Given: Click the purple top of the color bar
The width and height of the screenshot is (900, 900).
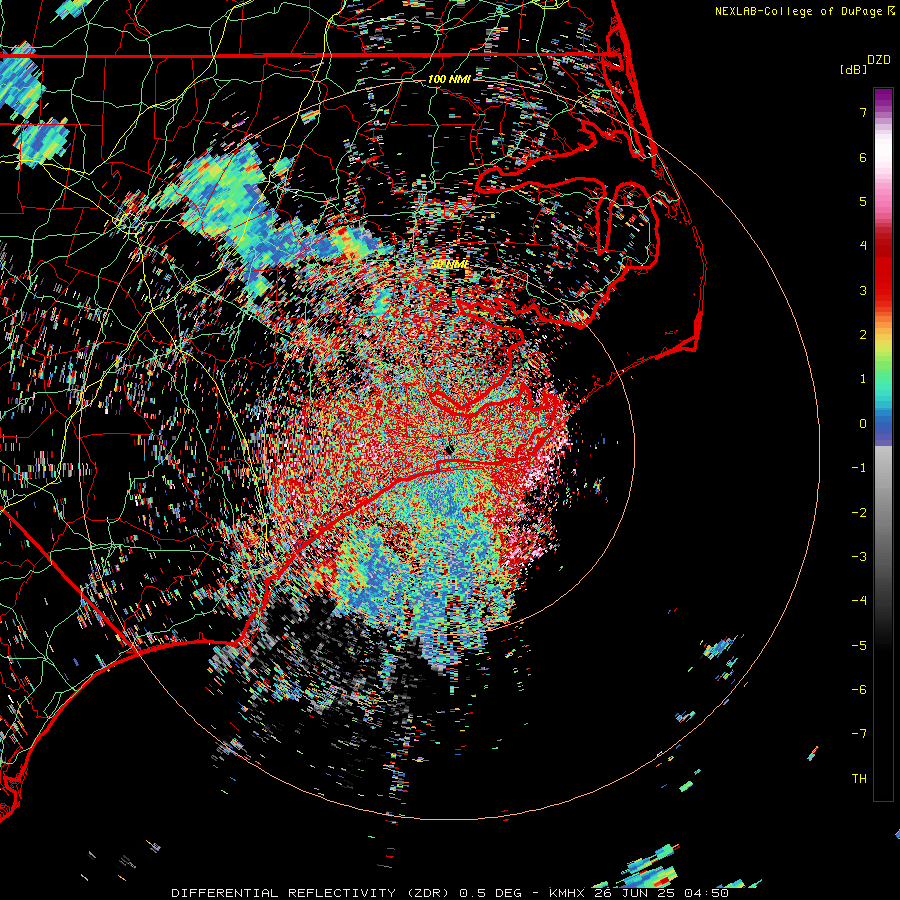Looking at the screenshot, I should pyautogui.click(x=883, y=96).
